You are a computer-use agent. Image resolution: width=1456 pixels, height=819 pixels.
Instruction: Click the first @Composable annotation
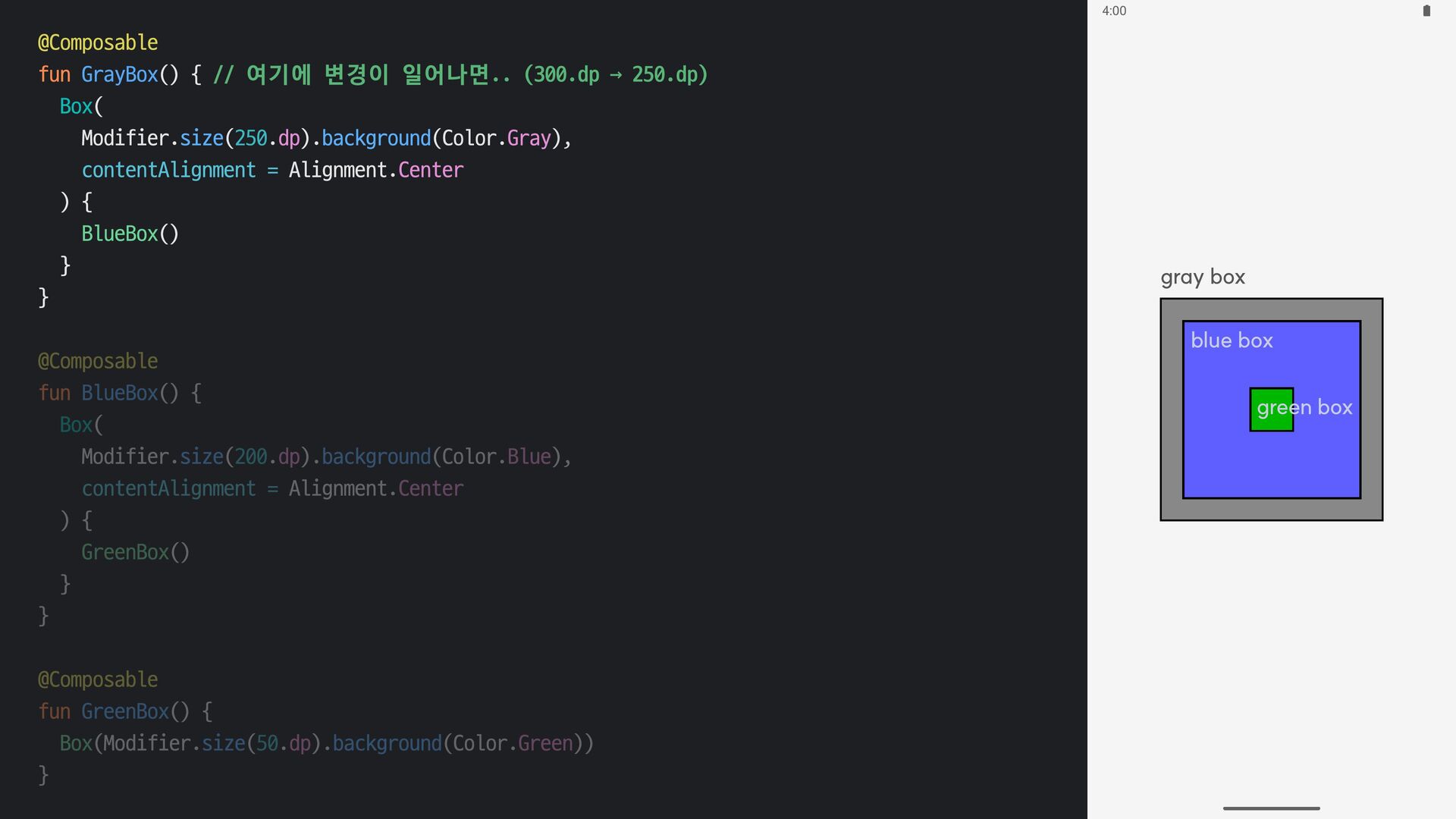click(x=98, y=42)
